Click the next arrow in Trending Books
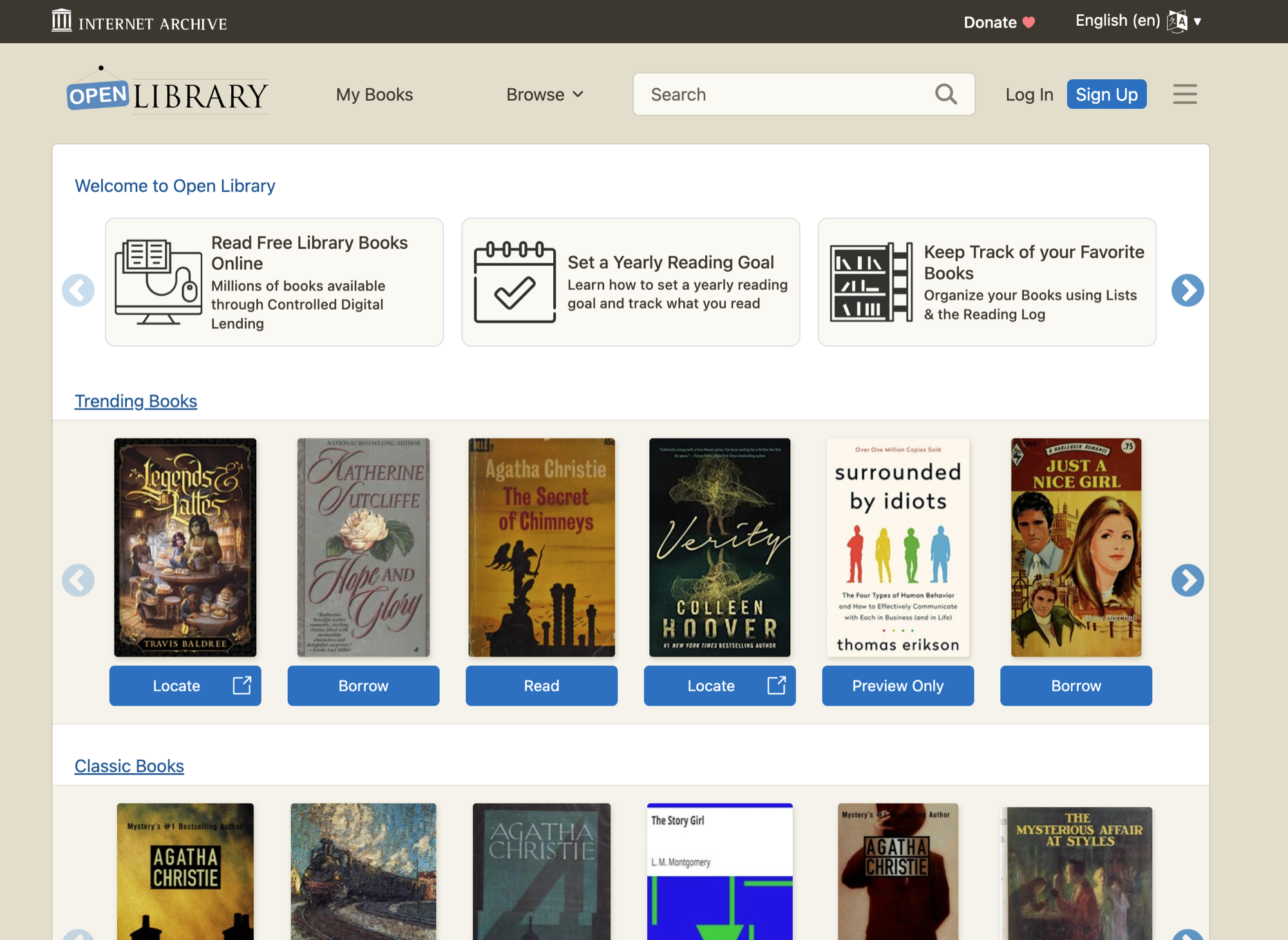The height and width of the screenshot is (940, 1288). [1188, 581]
